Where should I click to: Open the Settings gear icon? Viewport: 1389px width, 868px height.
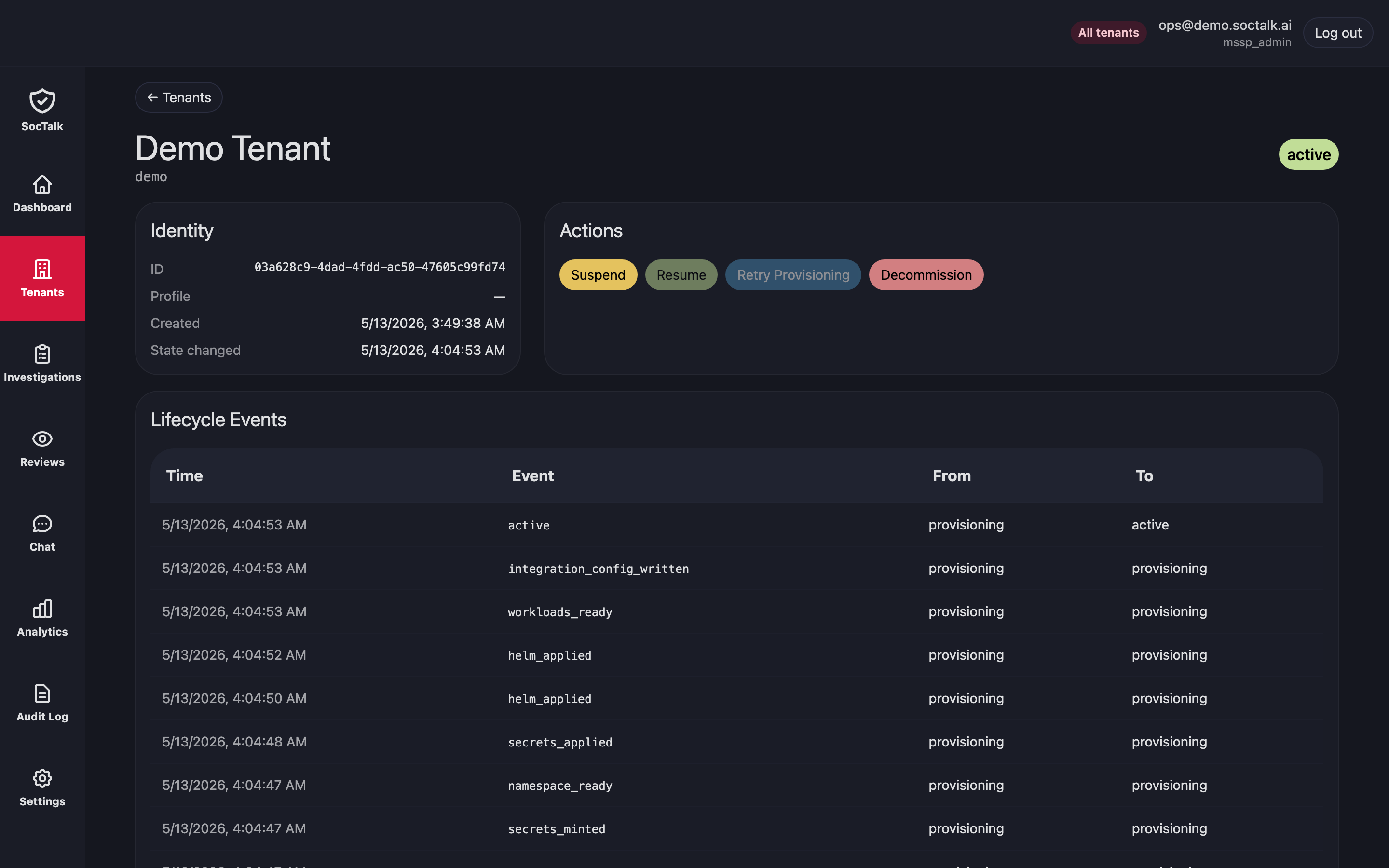42,778
